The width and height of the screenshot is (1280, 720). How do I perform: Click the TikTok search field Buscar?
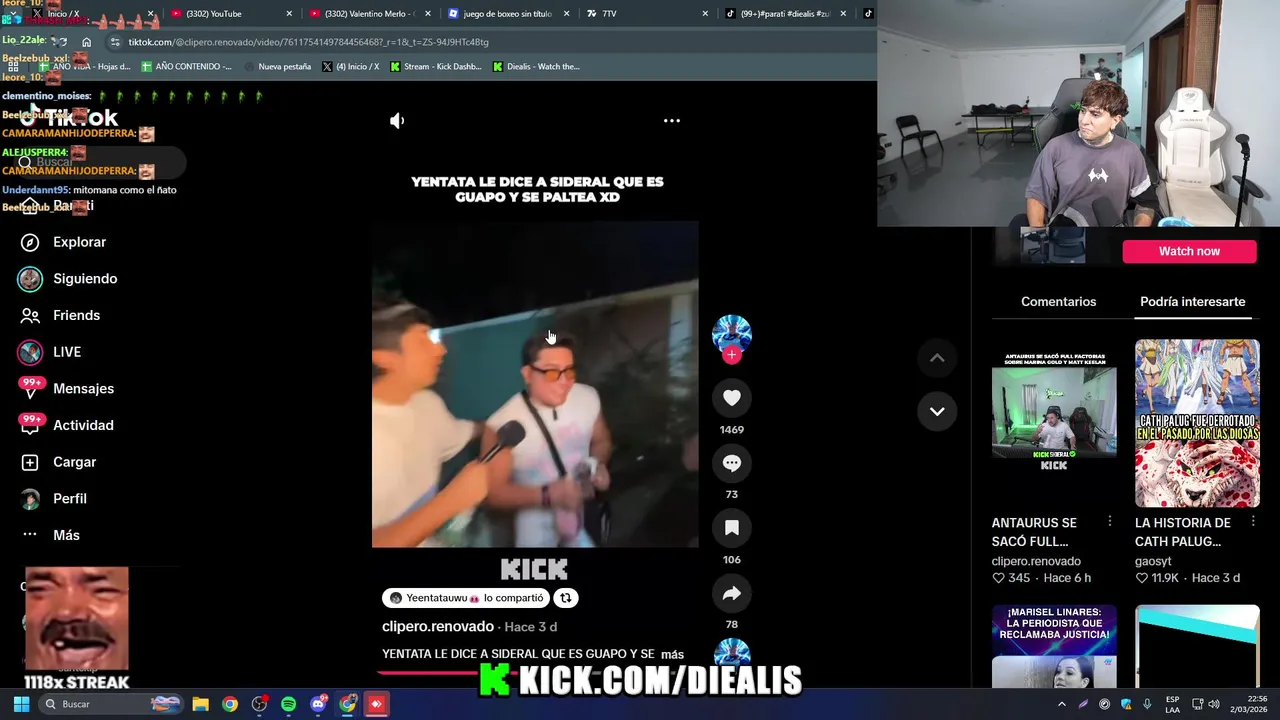pyautogui.click(x=100, y=162)
